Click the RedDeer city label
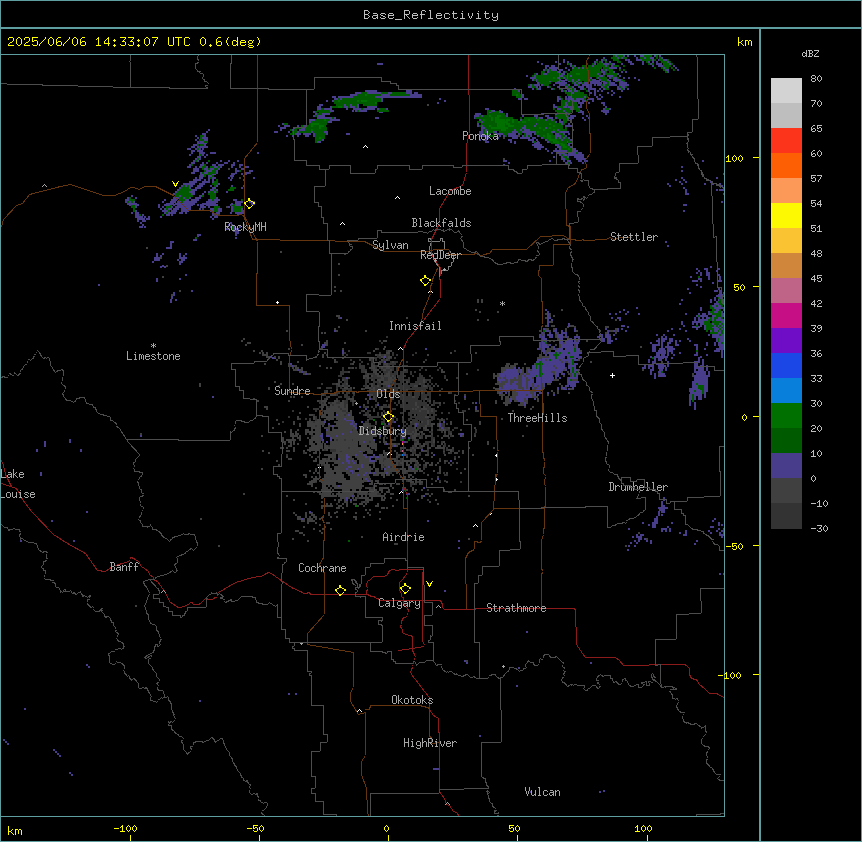 pos(440,255)
